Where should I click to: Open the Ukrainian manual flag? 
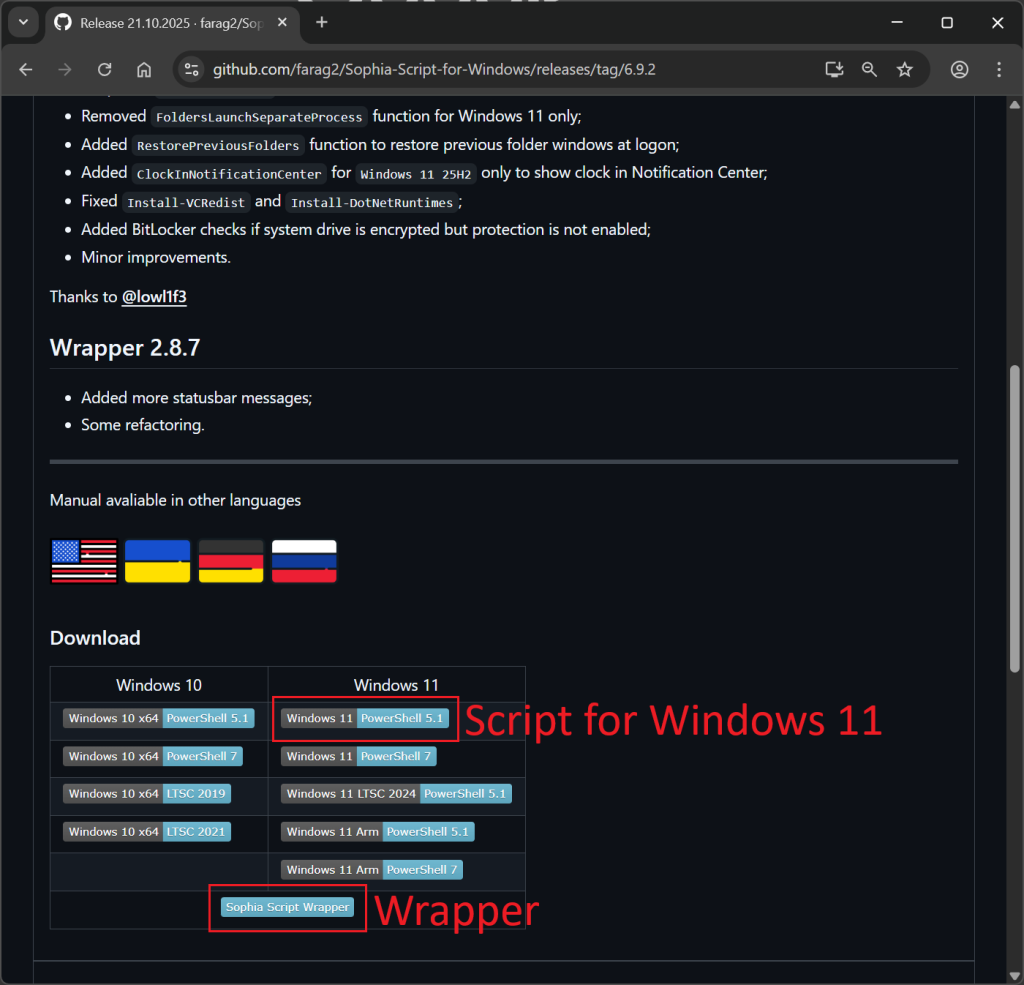[157, 561]
